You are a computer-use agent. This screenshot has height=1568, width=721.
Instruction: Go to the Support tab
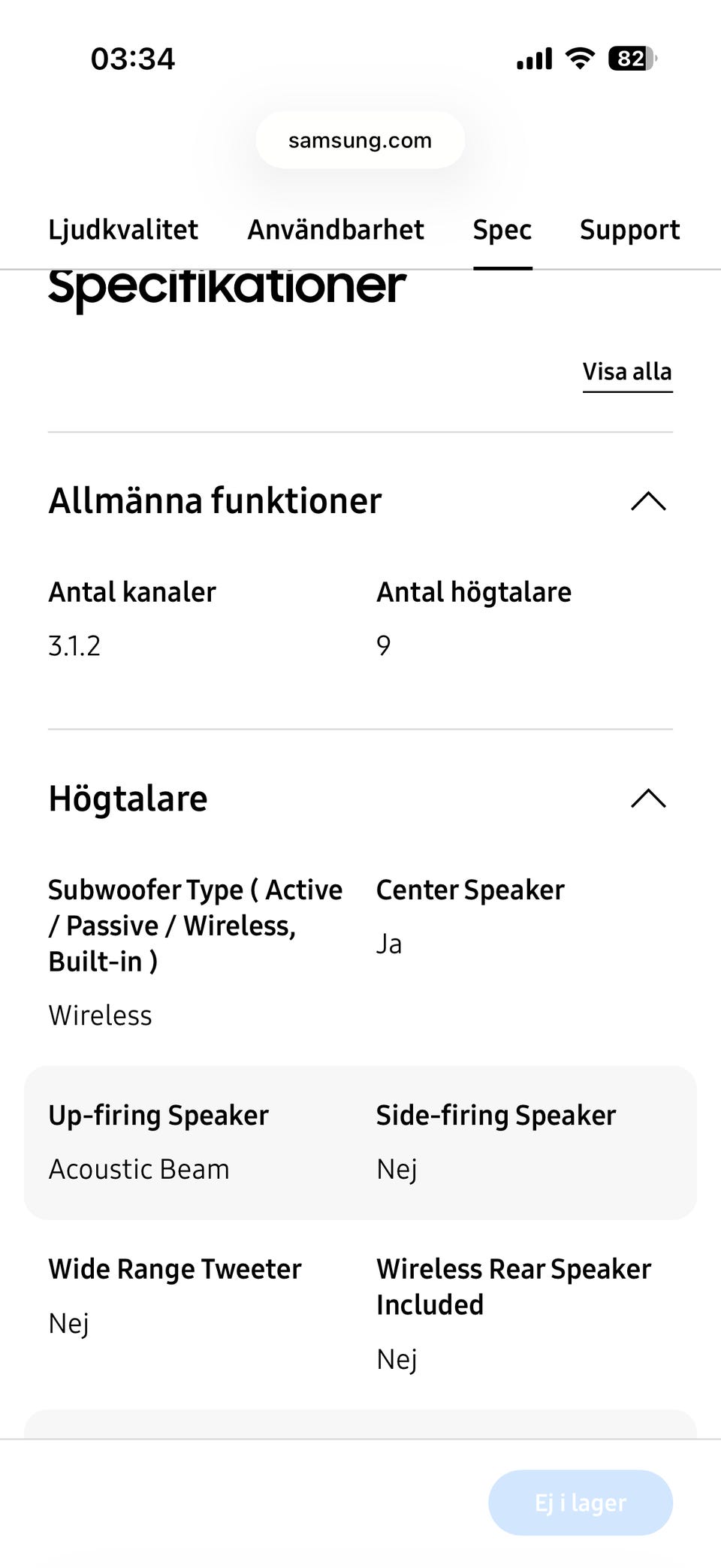pos(629,230)
